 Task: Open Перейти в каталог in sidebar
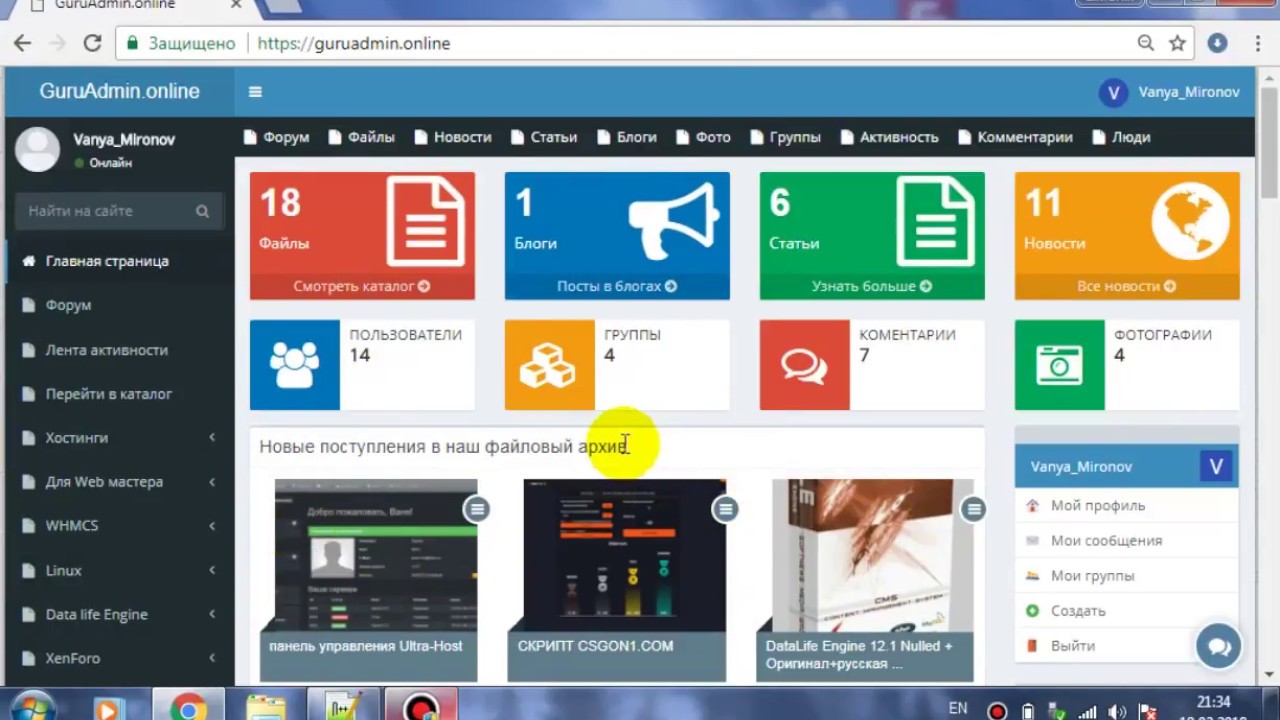pyautogui.click(x=118, y=394)
